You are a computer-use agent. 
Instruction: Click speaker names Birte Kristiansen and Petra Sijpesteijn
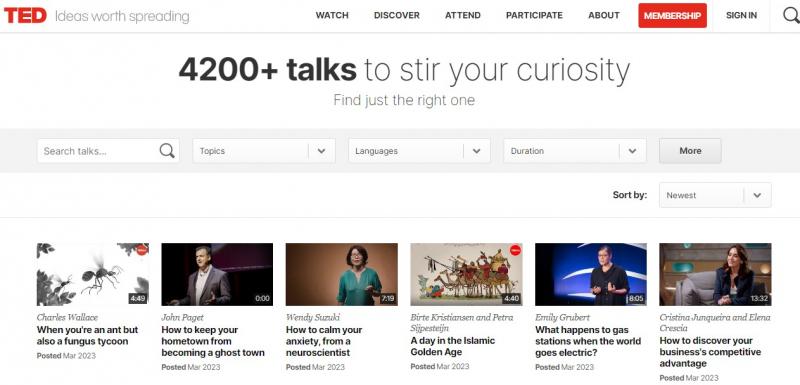[463, 323]
